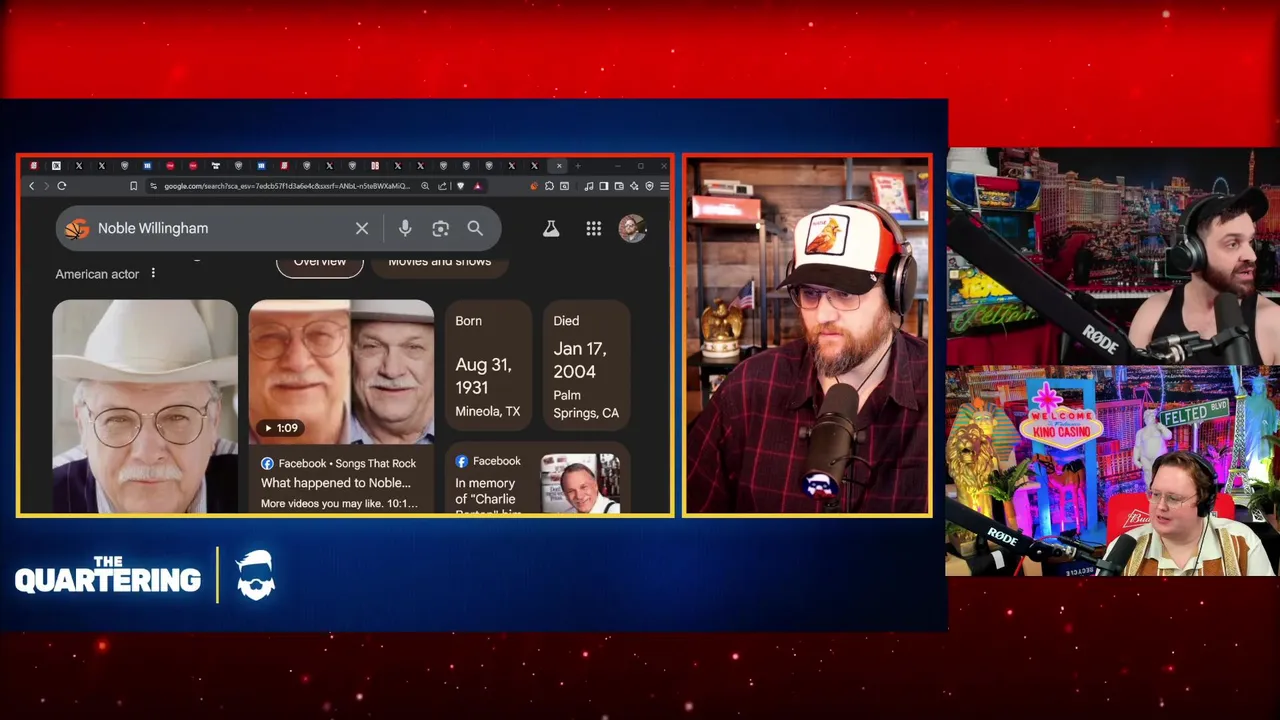
Task: Open the zoom magnifier in the address bar
Action: (425, 186)
